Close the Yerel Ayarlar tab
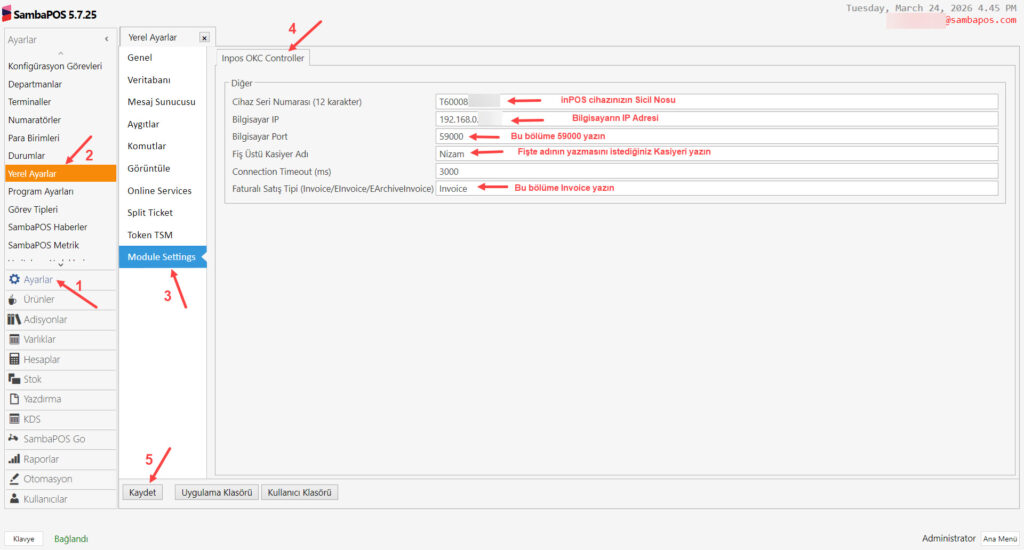 coord(204,38)
